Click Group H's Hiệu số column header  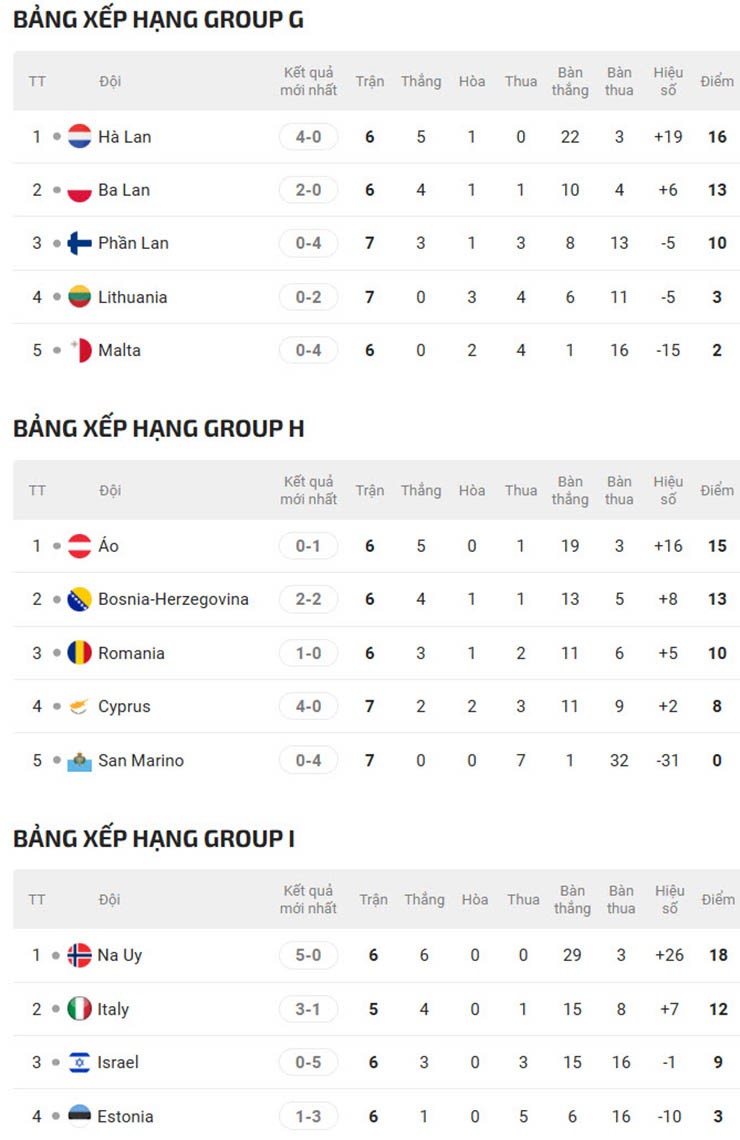click(668, 490)
